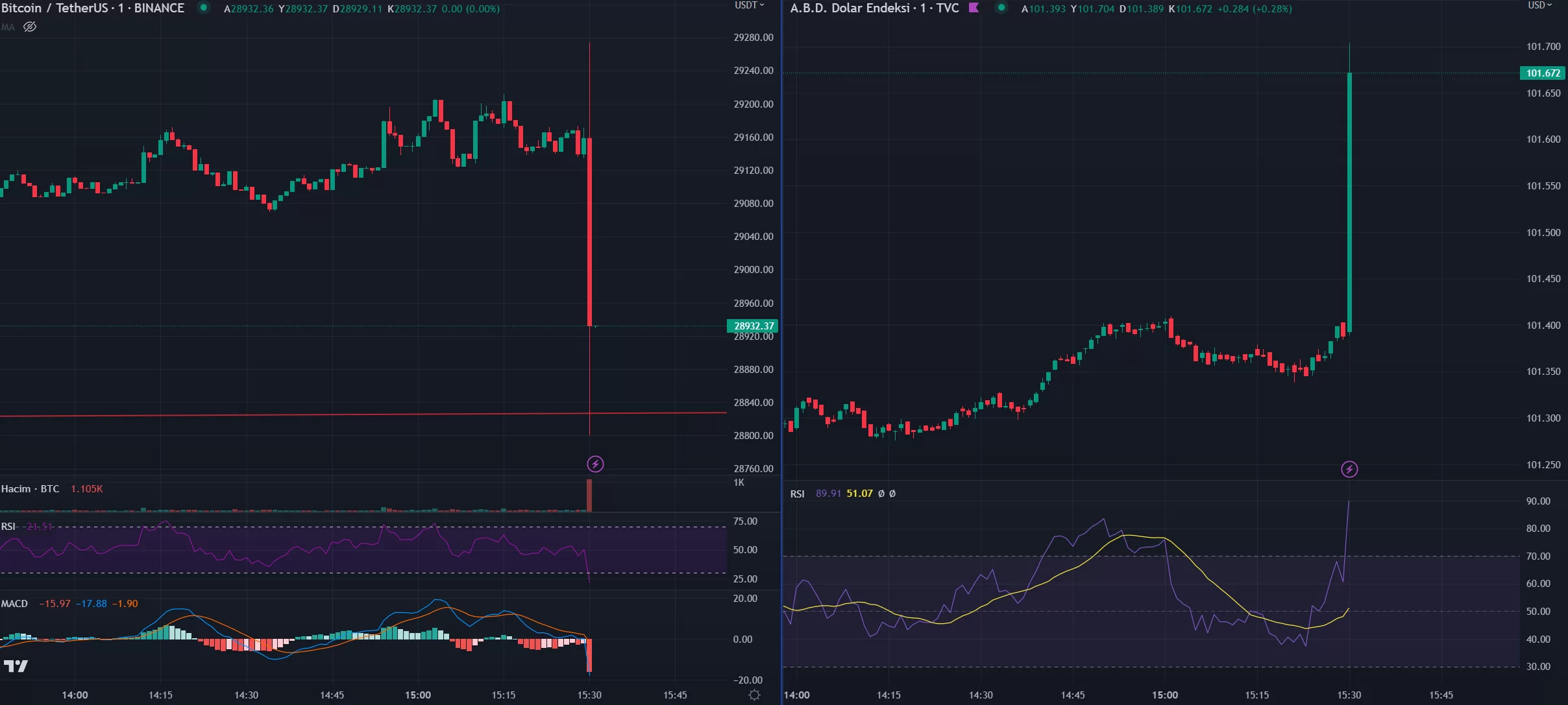Toggle MA indicator visibility eye icon
Viewport: 1568px width, 705px height.
30,27
